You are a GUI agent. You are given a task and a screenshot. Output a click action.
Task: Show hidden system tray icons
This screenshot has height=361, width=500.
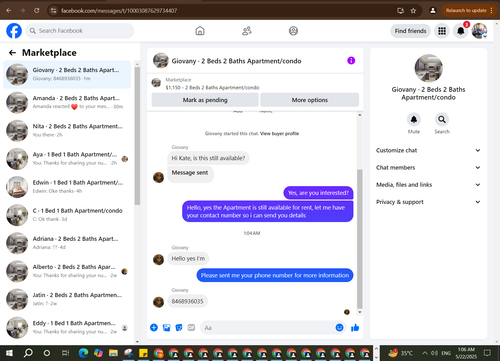coord(425,353)
